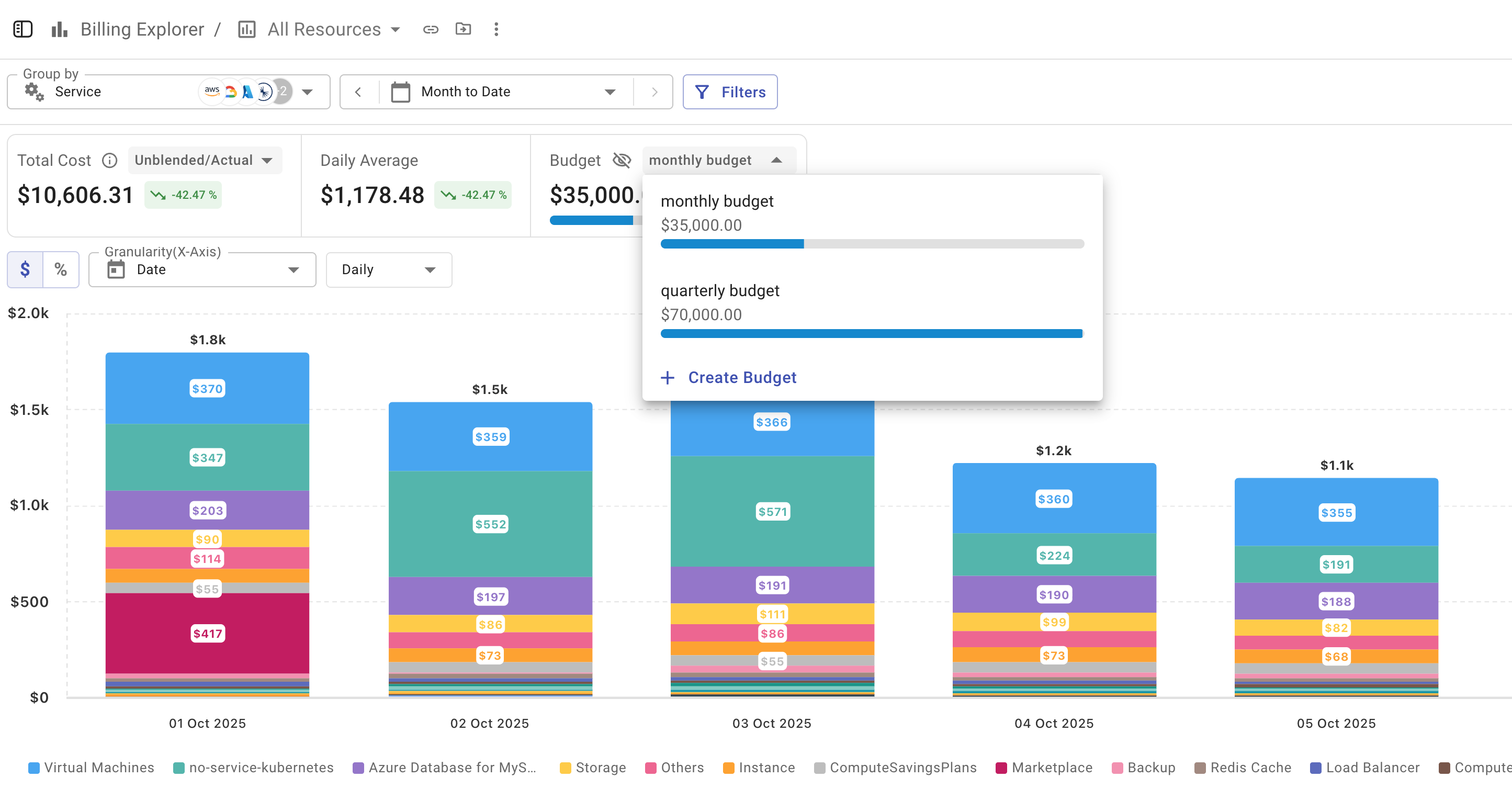1512x789 pixels.
Task: Click the Total Cost info icon
Action: pos(110,160)
